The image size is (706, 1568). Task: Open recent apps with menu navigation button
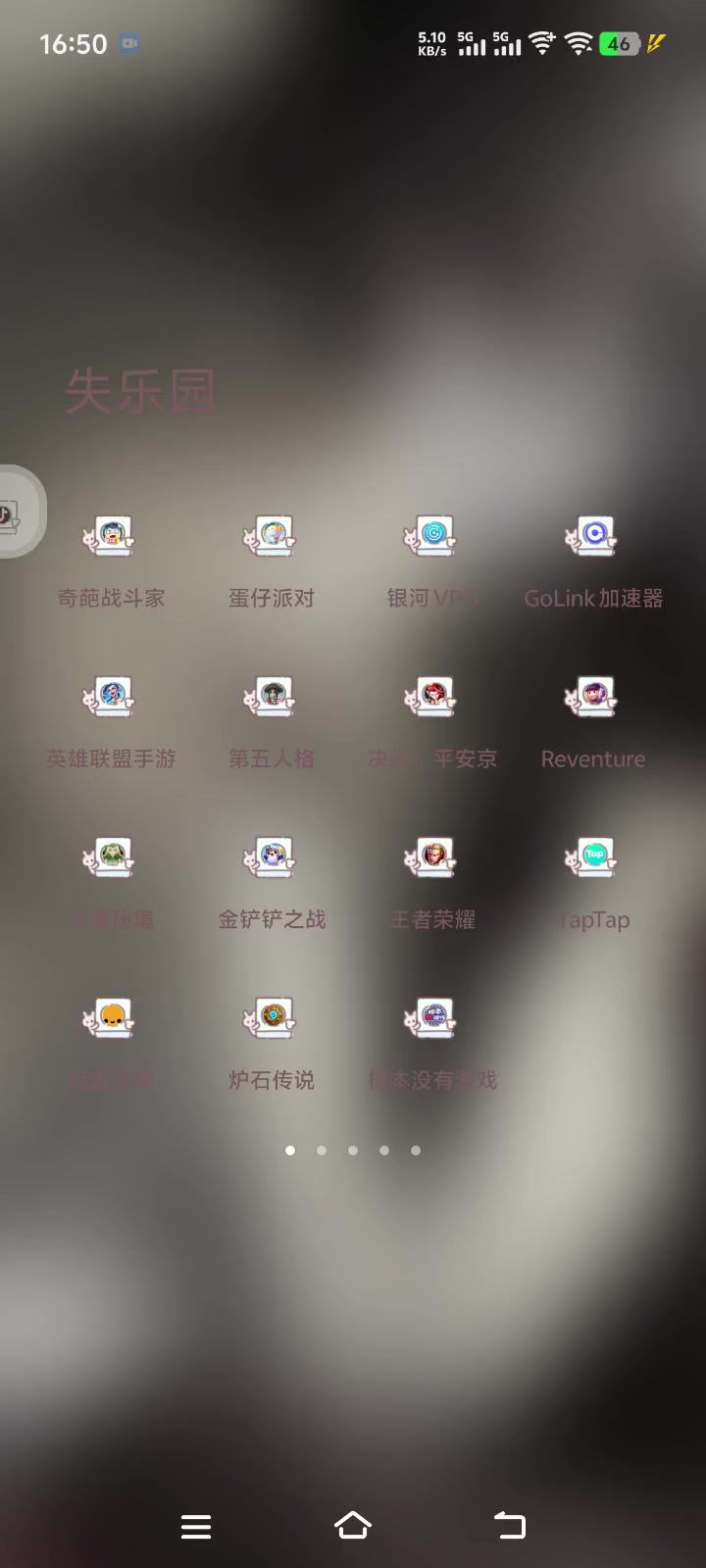[196, 1526]
